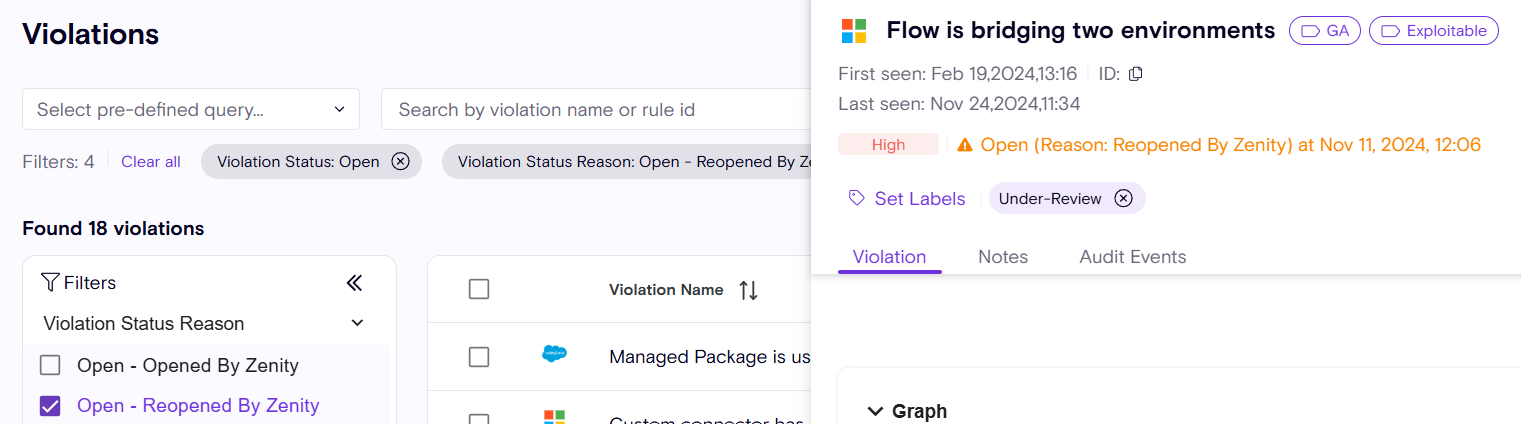
Task: Click the Clear all filters link
Action: click(x=151, y=162)
